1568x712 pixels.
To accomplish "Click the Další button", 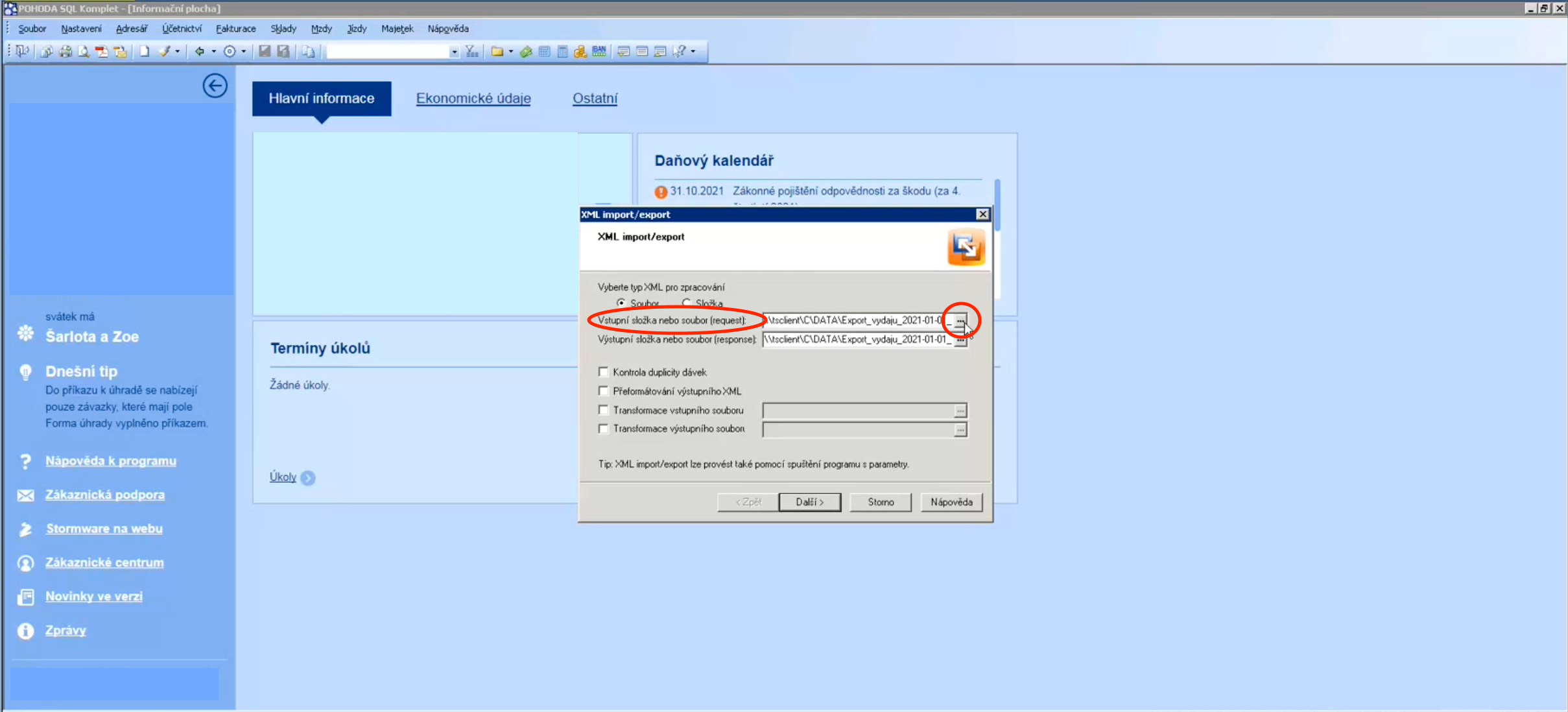I will click(810, 502).
